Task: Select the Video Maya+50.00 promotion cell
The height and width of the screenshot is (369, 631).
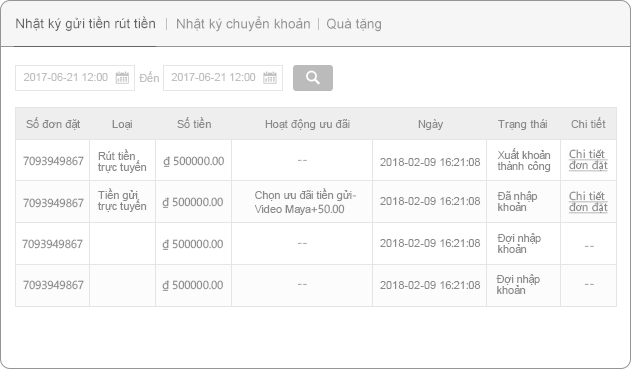Action: click(302, 202)
